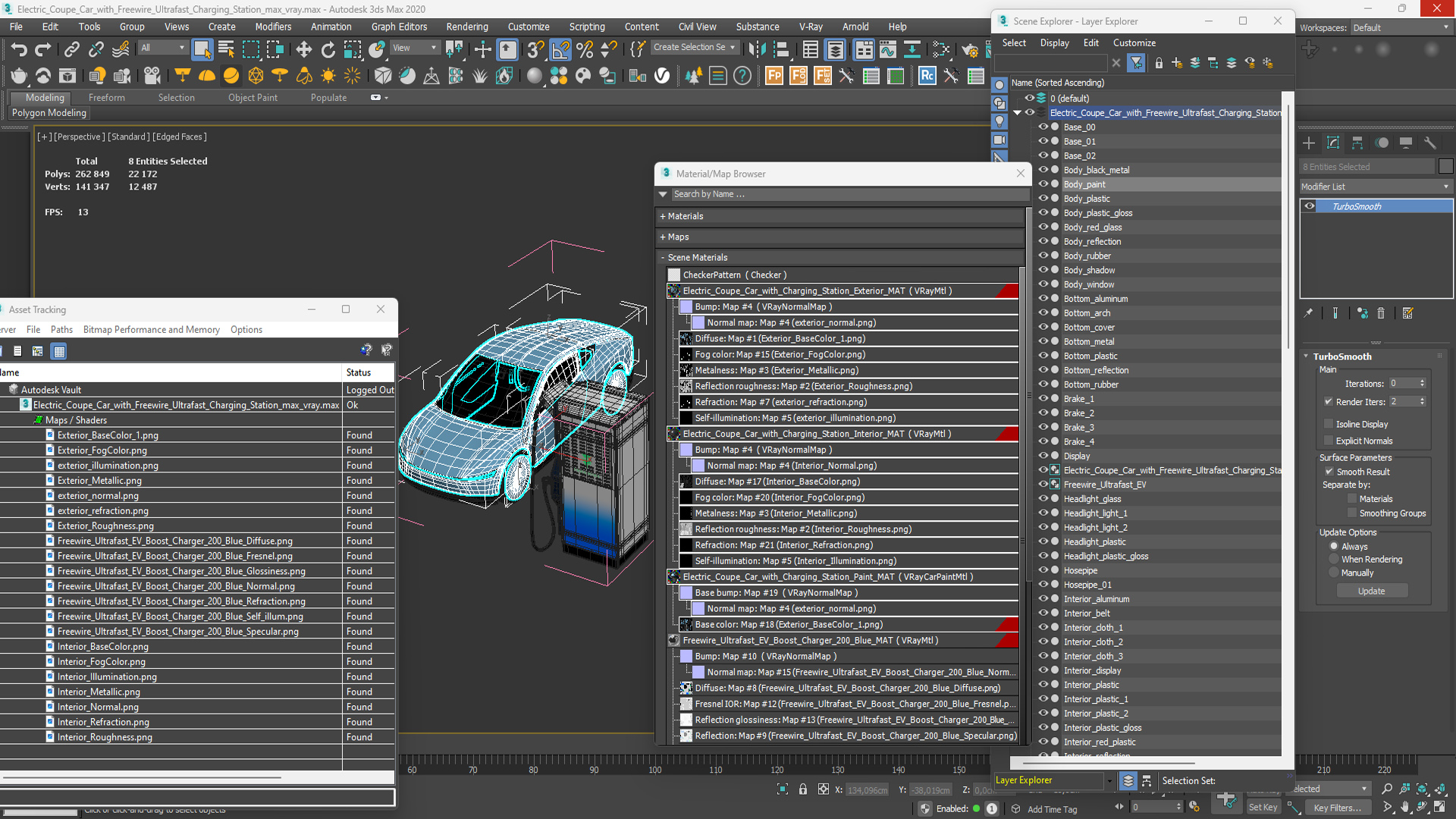Open the Workspaces Default dropdown
The width and height of the screenshot is (1456, 819).
click(1401, 28)
